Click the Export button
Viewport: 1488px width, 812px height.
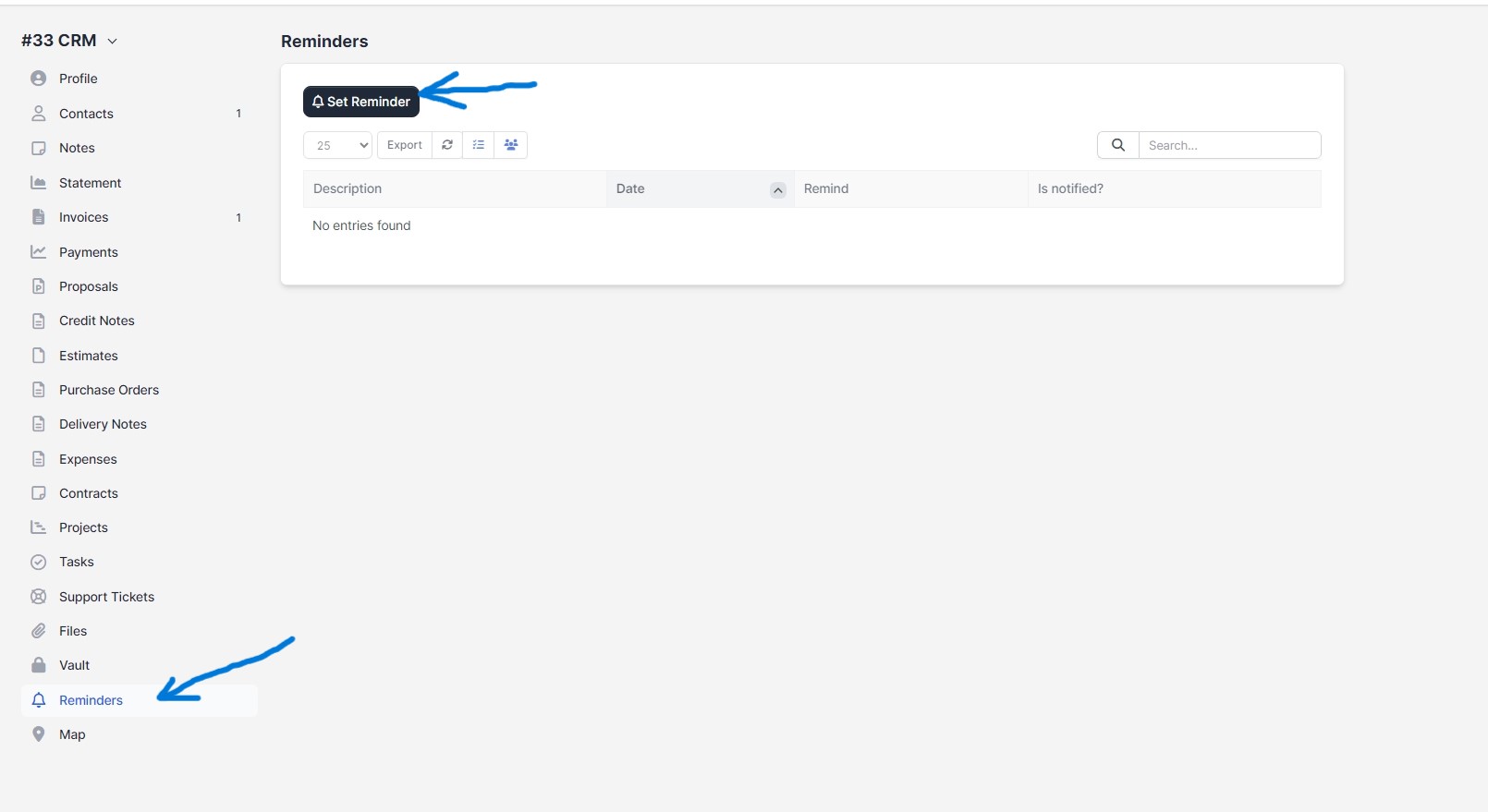(405, 145)
